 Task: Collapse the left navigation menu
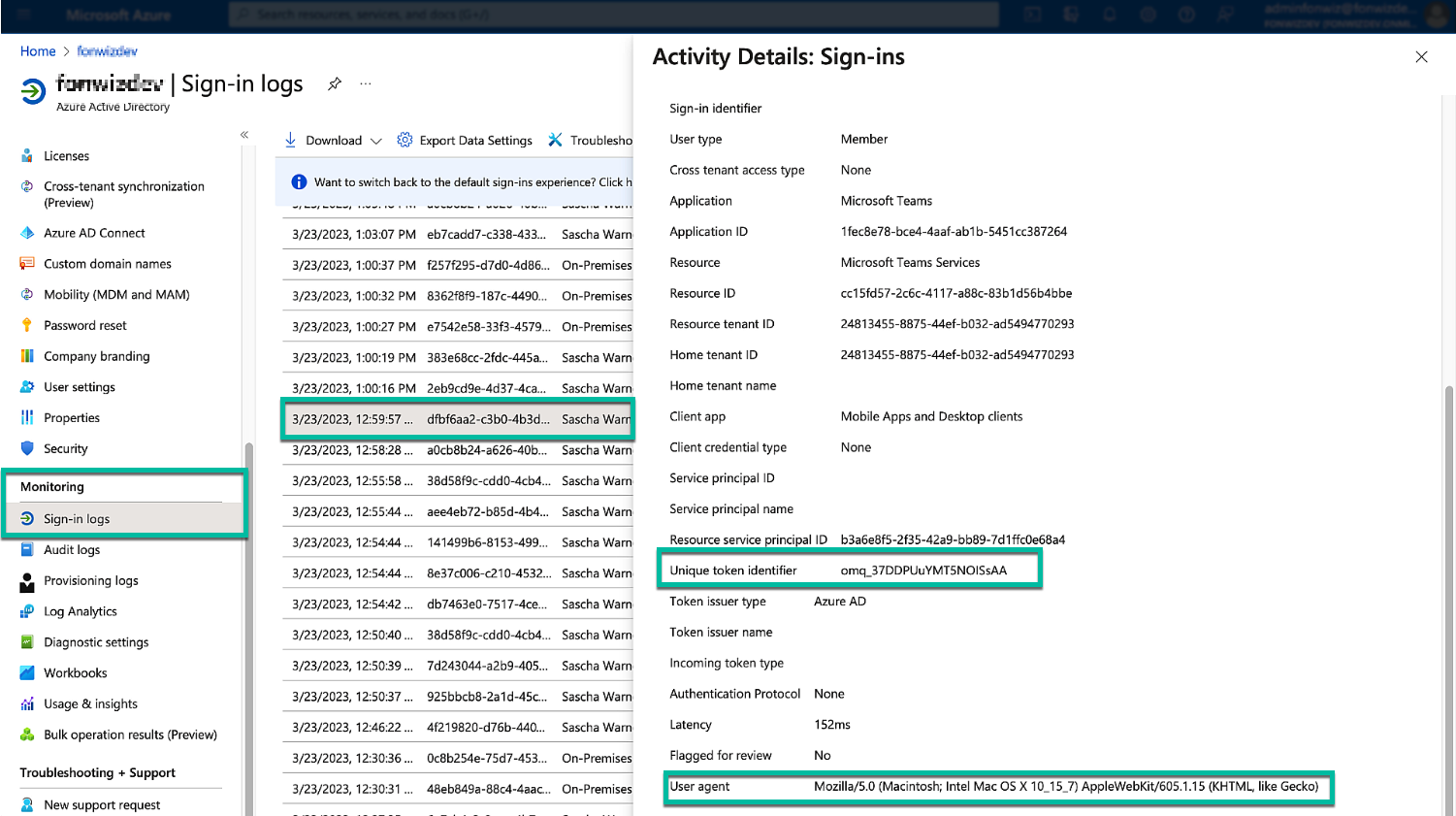(244, 135)
